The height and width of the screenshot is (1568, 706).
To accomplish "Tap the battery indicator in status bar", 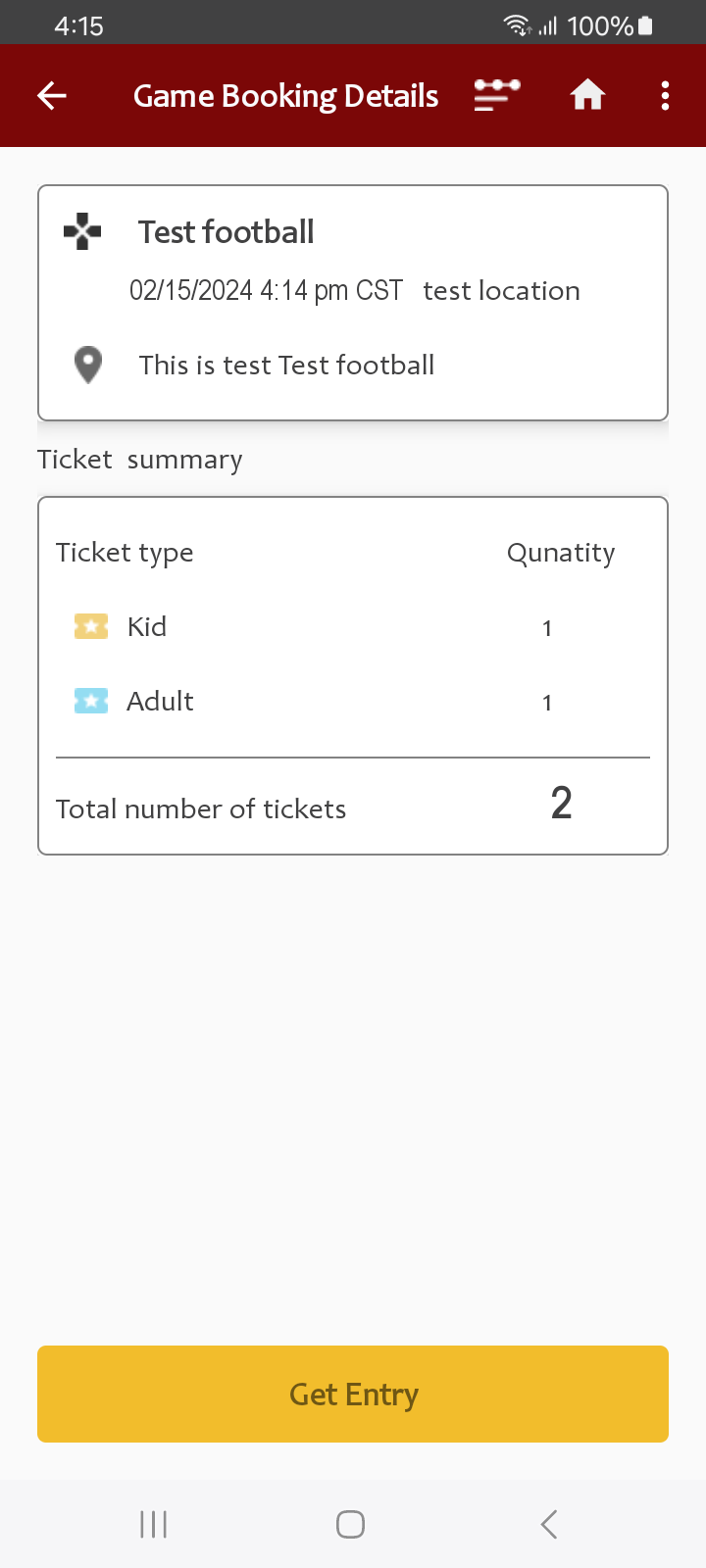I will tap(645, 25).
